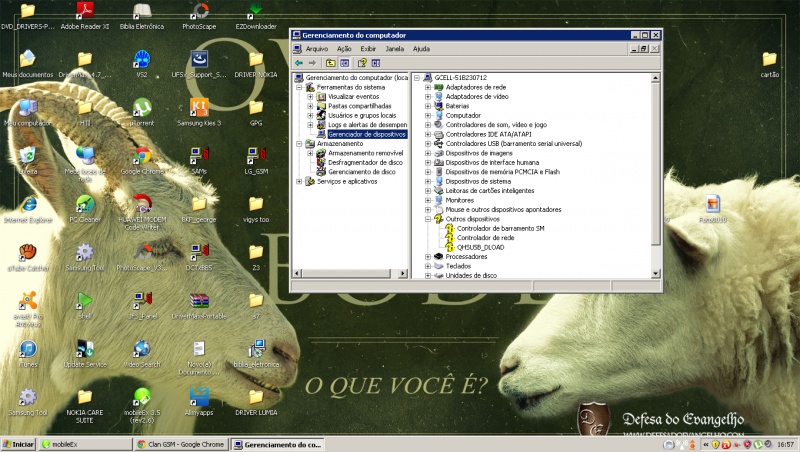Open the Exibir menu
This screenshot has width=800, height=452.
click(368, 49)
